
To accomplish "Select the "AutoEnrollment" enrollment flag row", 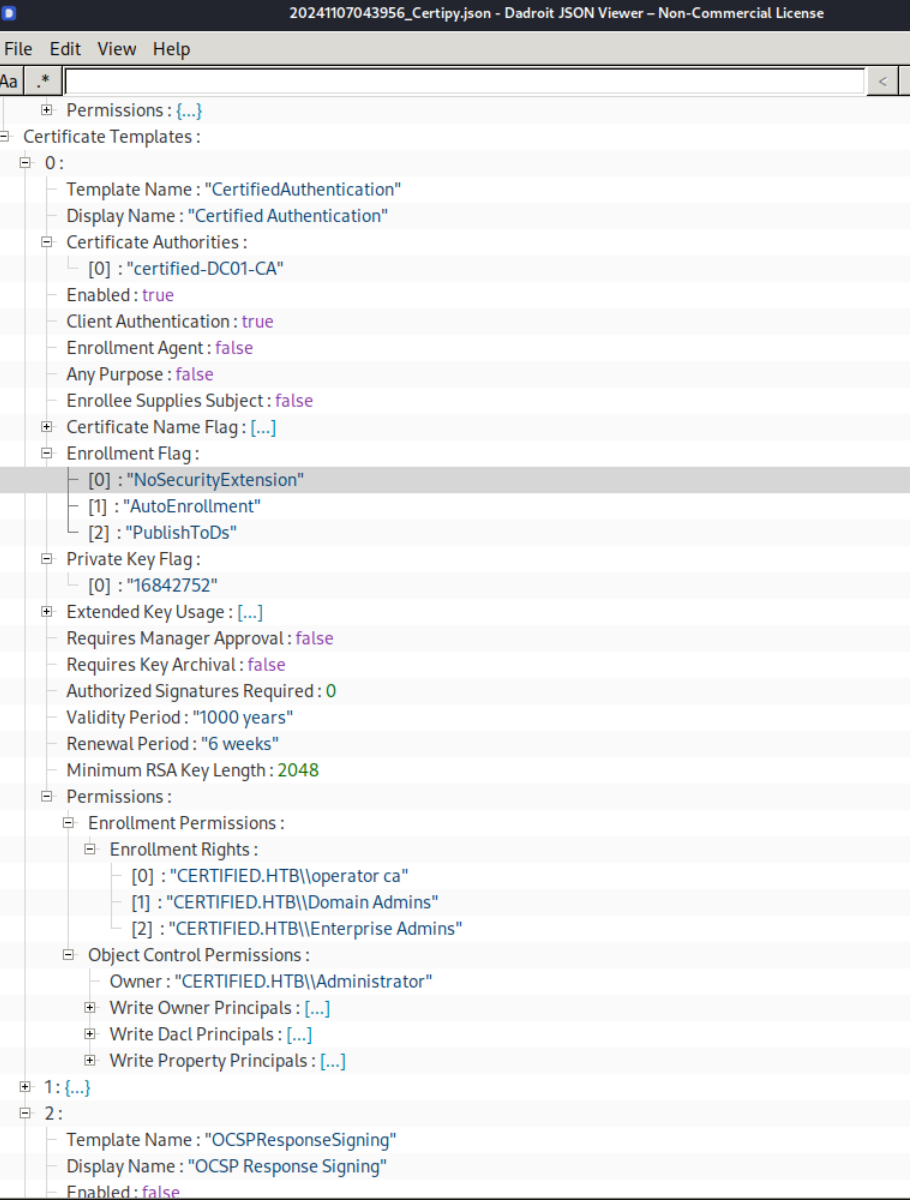I will click(x=455, y=506).
